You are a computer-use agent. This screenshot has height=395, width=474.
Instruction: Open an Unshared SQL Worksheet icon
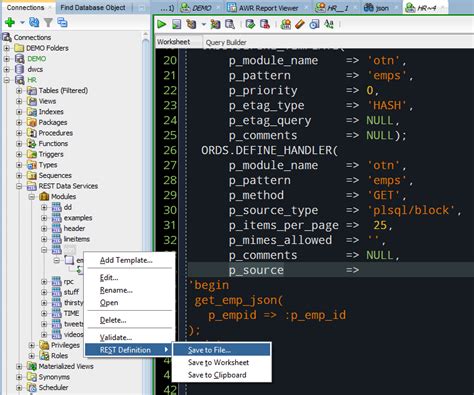pyautogui.click(x=285, y=24)
